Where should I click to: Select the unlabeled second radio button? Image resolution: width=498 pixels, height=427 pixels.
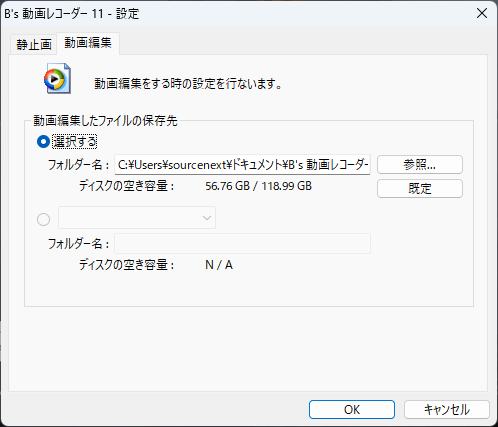[43, 219]
